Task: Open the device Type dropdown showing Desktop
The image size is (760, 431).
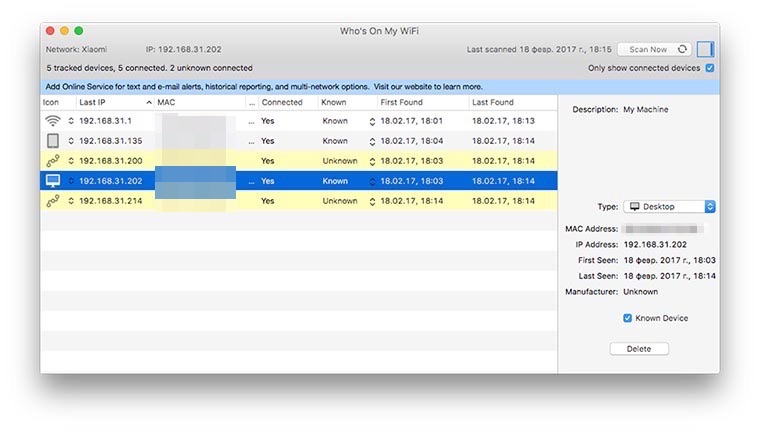Action: click(x=669, y=206)
